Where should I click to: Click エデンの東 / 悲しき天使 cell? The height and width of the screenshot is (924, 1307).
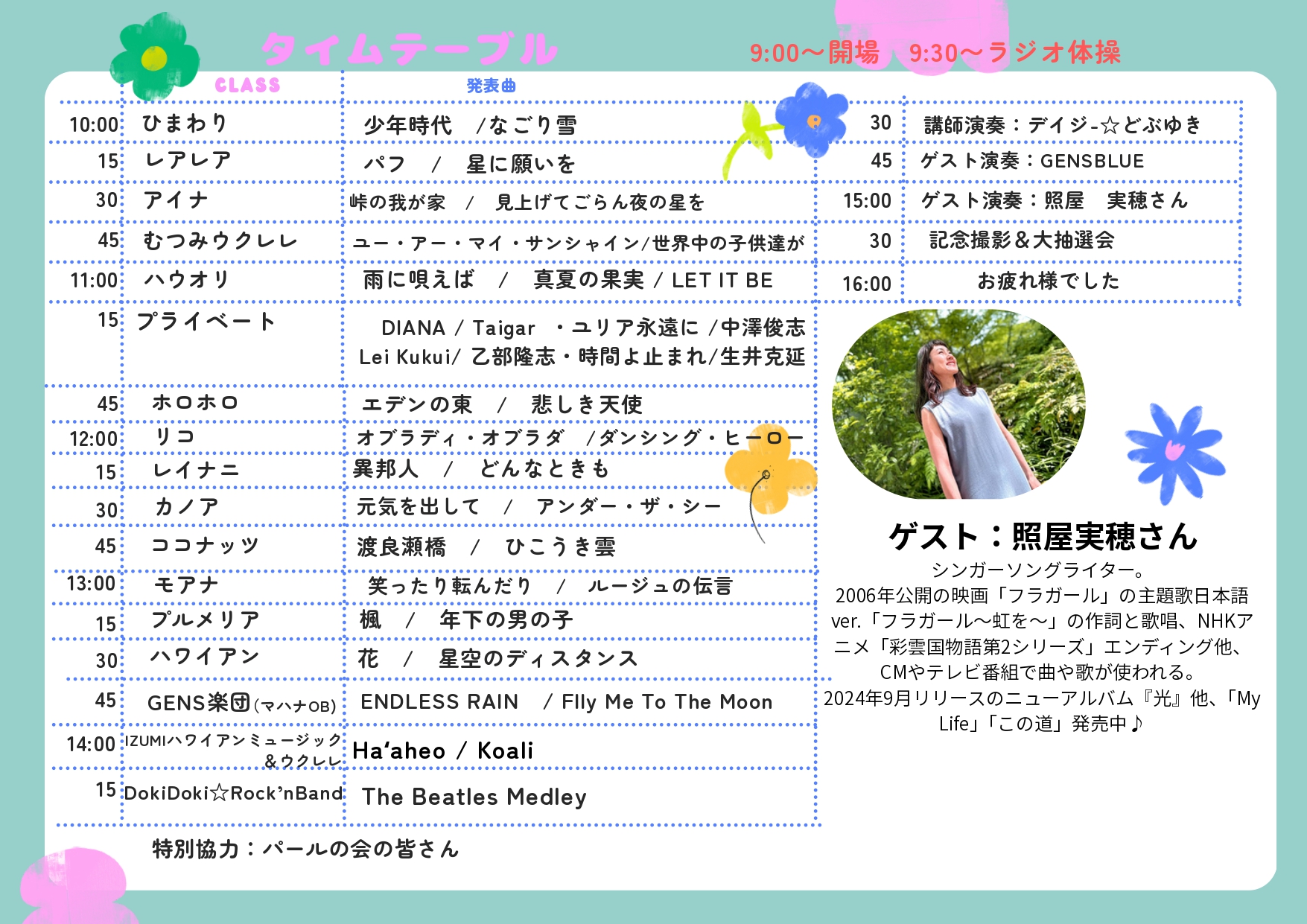point(501,404)
